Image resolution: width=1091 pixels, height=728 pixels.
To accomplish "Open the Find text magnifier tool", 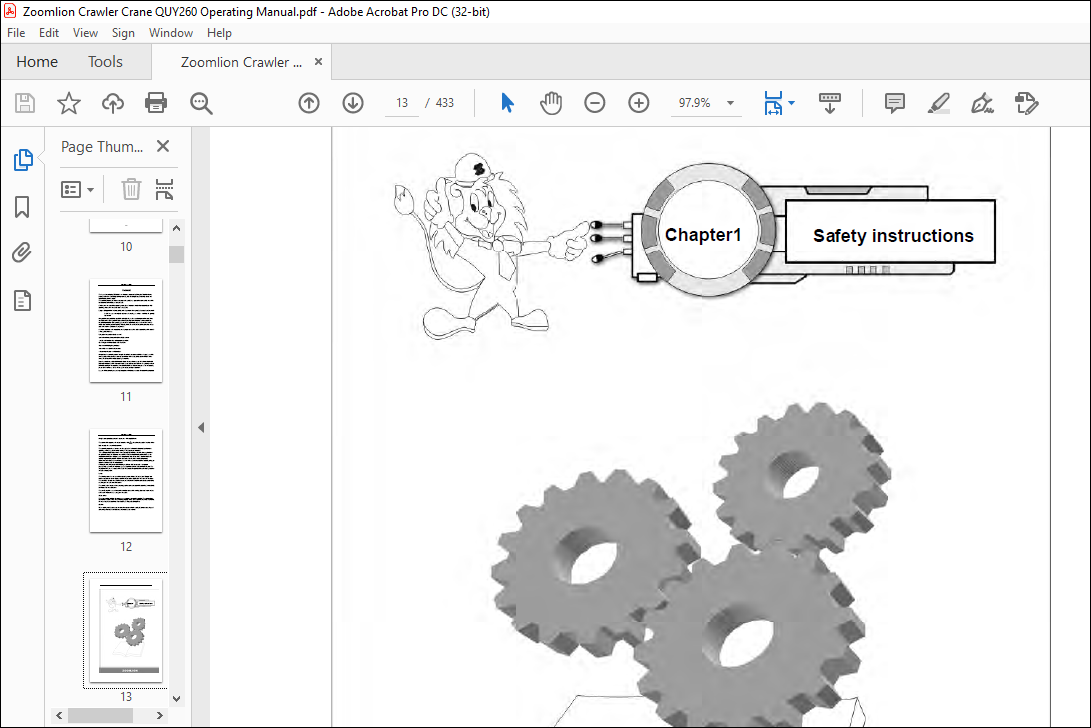I will [x=201, y=103].
